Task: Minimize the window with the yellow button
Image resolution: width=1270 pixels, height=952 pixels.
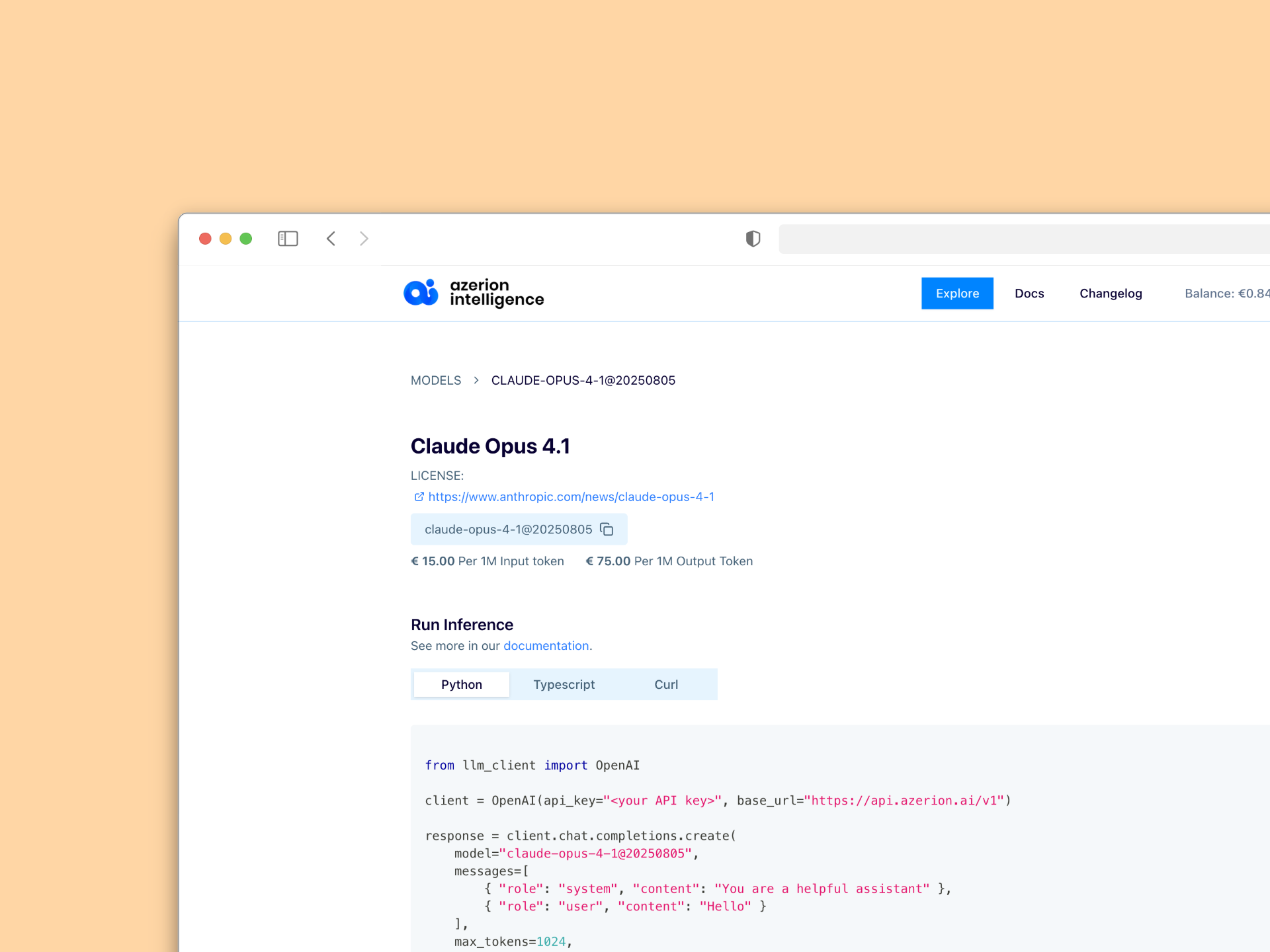Action: tap(226, 239)
